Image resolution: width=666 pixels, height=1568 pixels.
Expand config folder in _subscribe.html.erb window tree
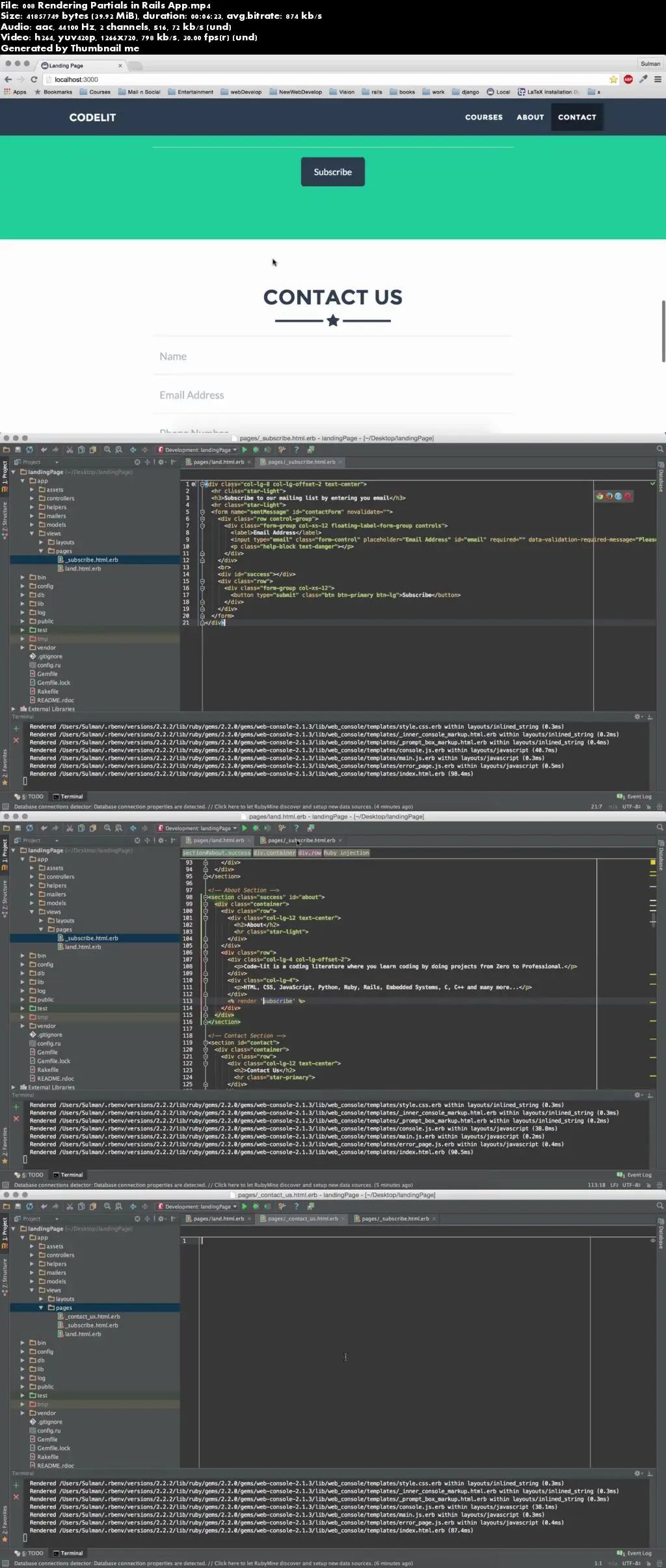23,586
